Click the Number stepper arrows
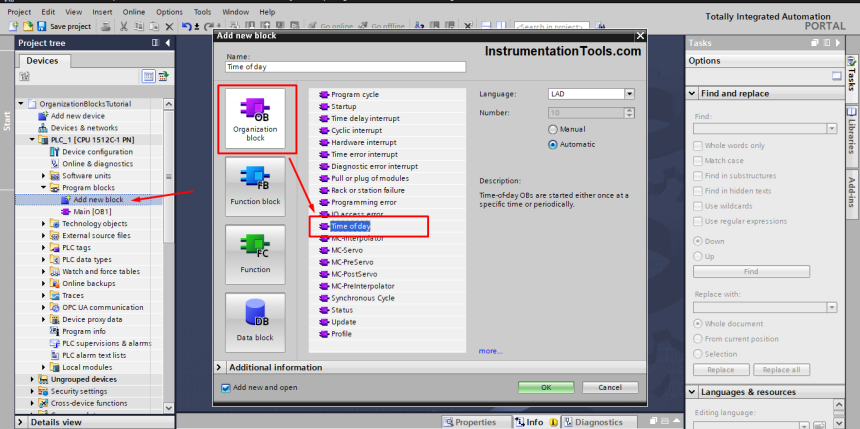Image resolution: width=860 pixels, height=429 pixels. point(630,112)
